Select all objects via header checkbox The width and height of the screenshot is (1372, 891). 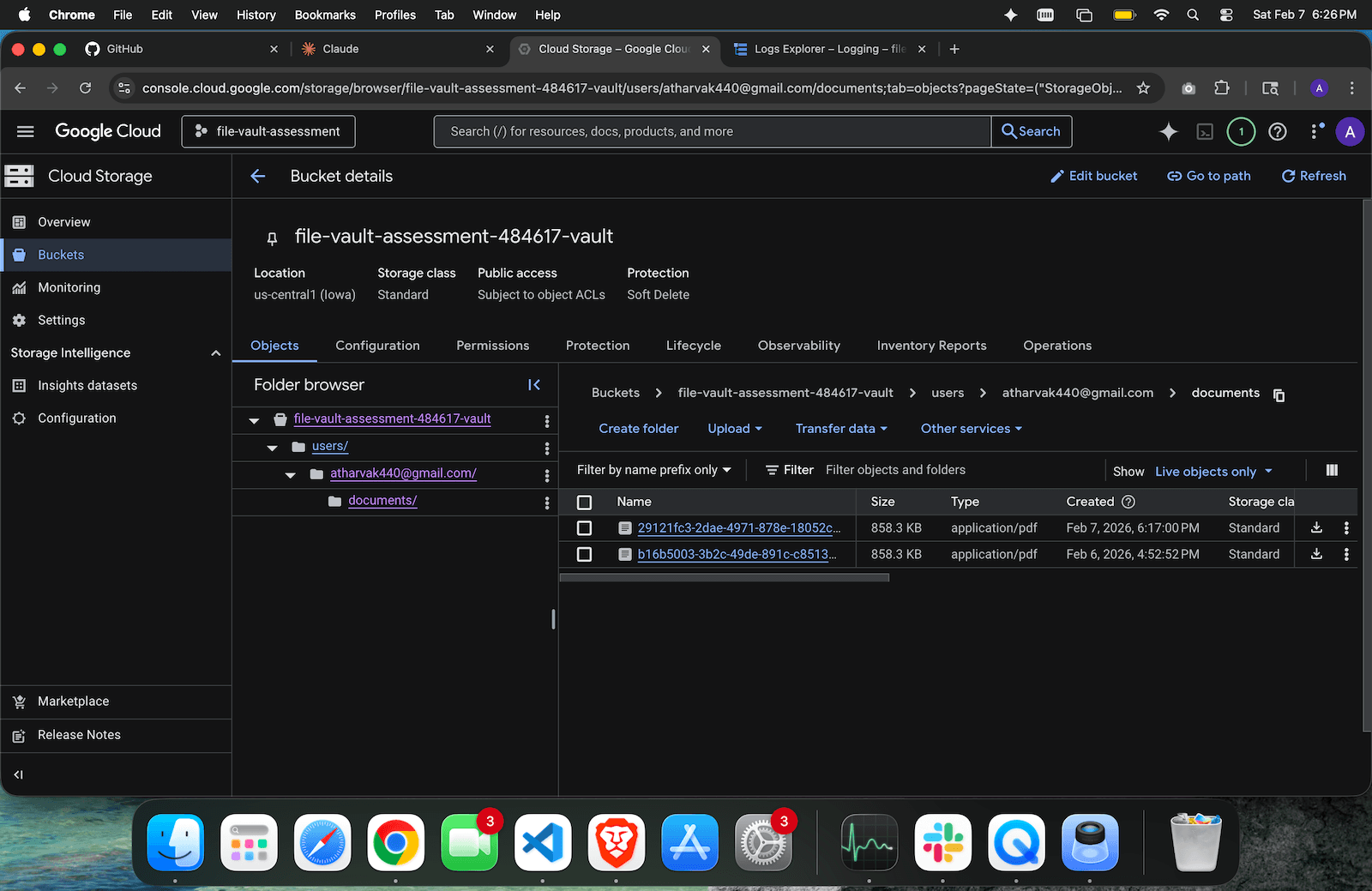click(x=584, y=502)
